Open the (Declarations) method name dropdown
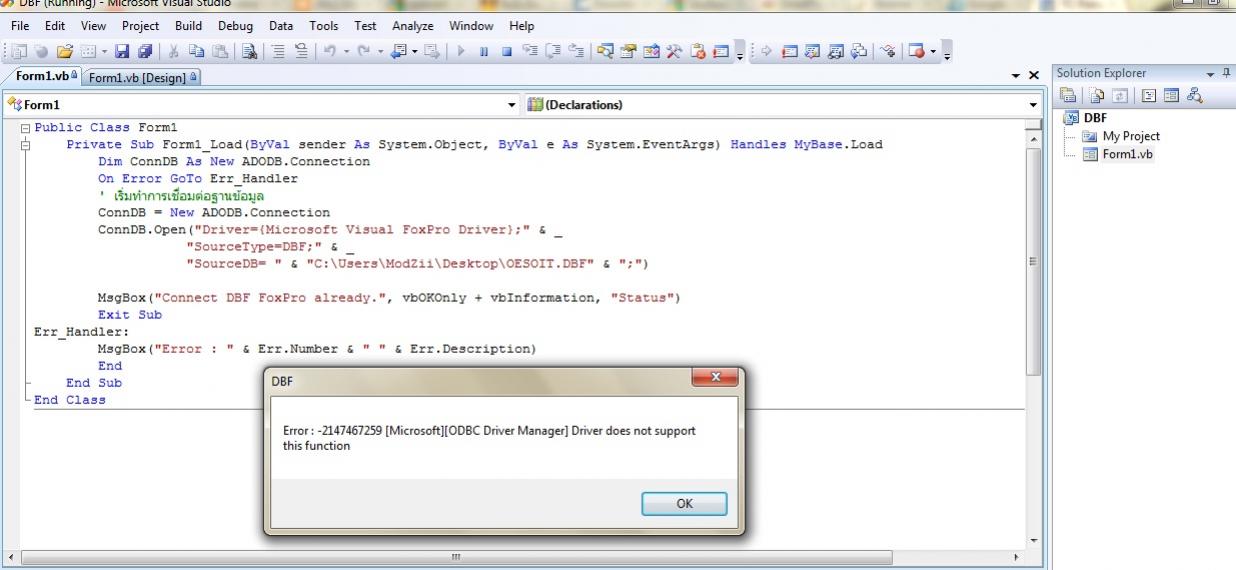1236x570 pixels. pos(1034,104)
